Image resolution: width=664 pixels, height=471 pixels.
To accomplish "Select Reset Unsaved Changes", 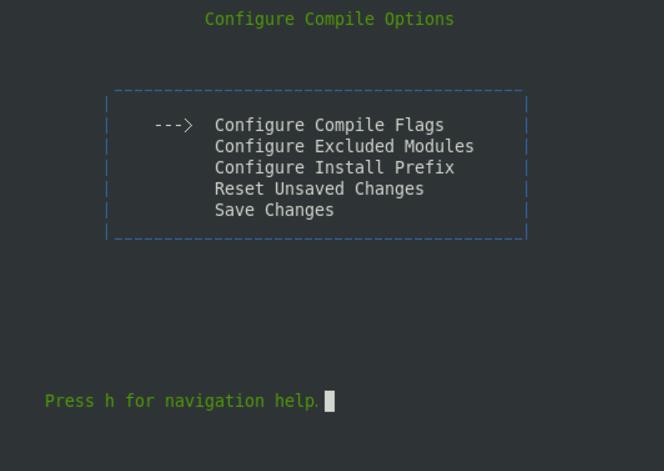I will [319, 189].
